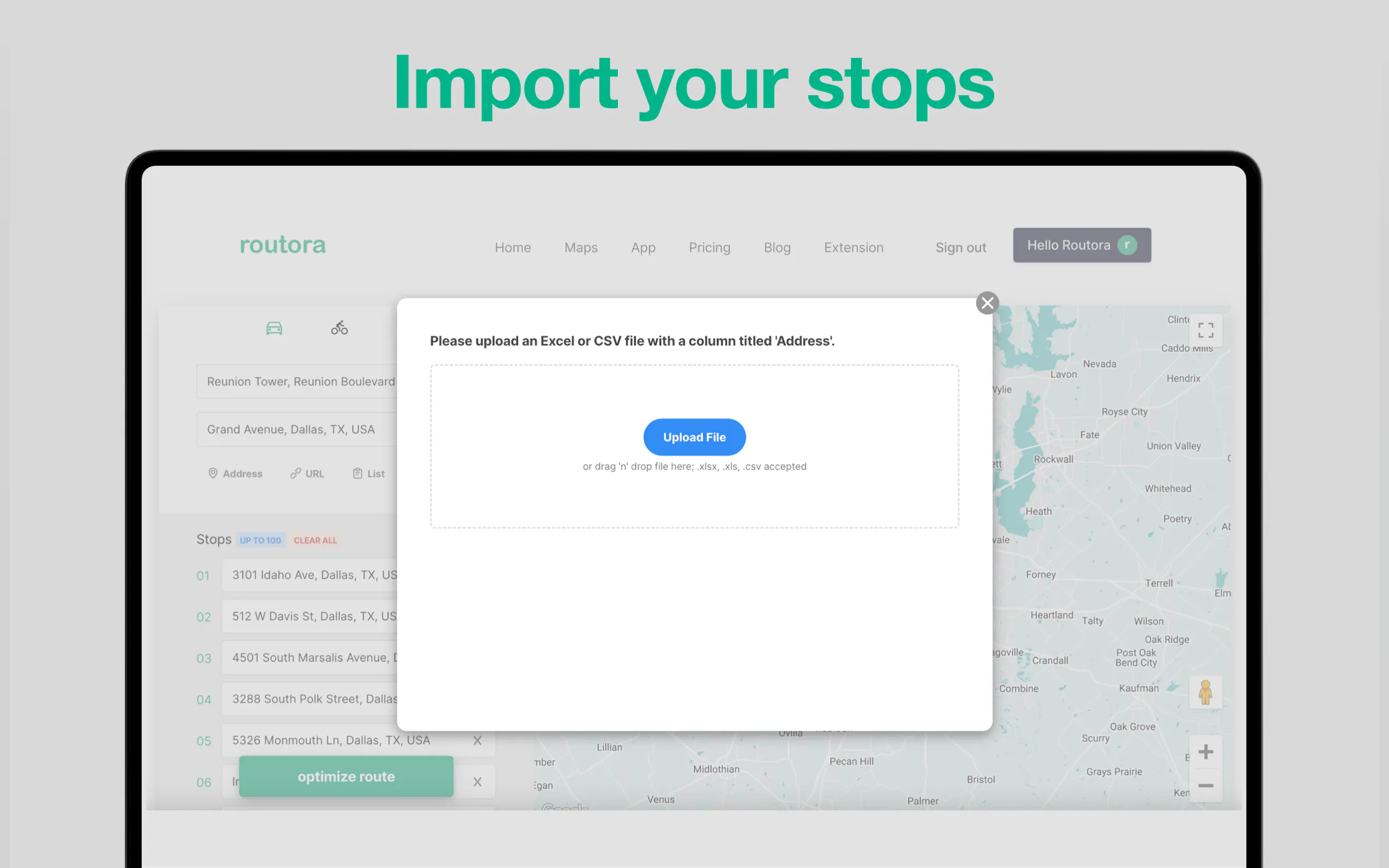This screenshot has height=868, width=1389.
Task: Zoom in on the map
Action: point(1205,752)
